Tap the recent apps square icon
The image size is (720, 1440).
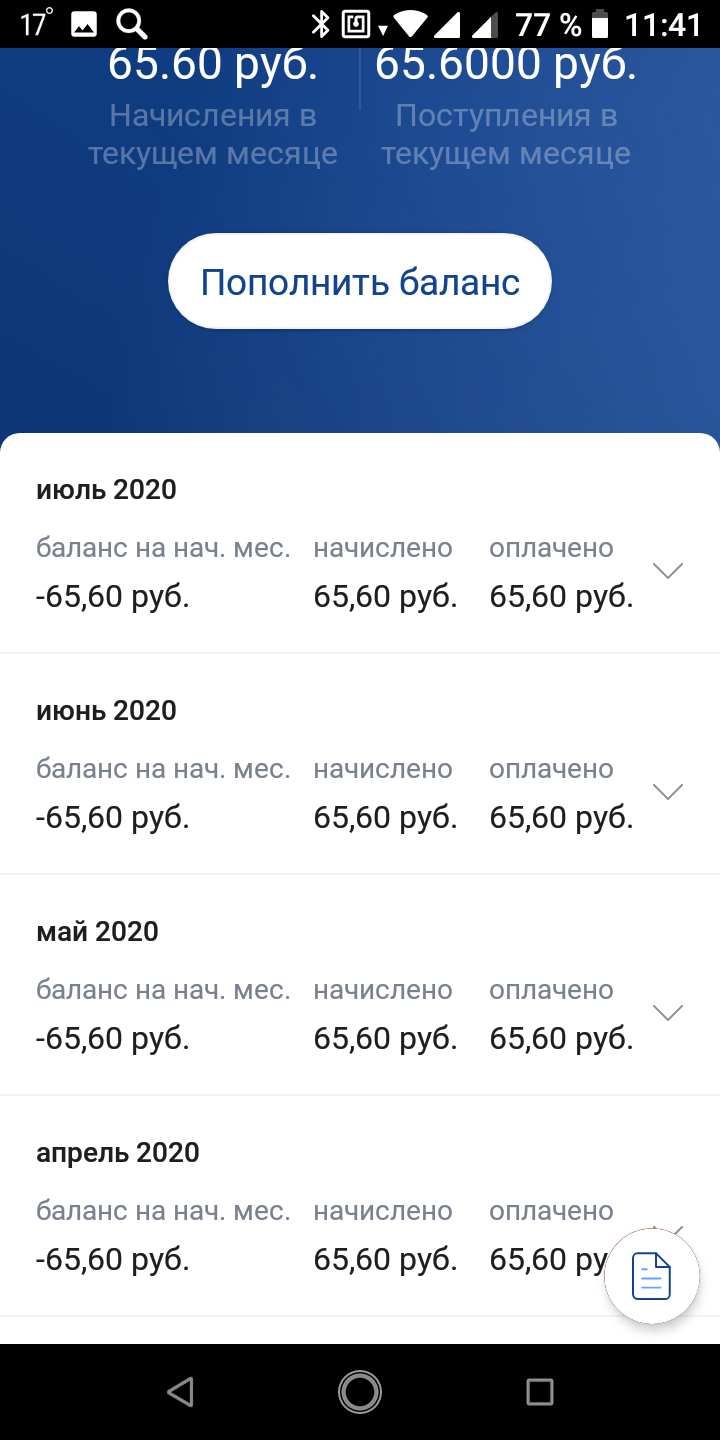(539, 1392)
